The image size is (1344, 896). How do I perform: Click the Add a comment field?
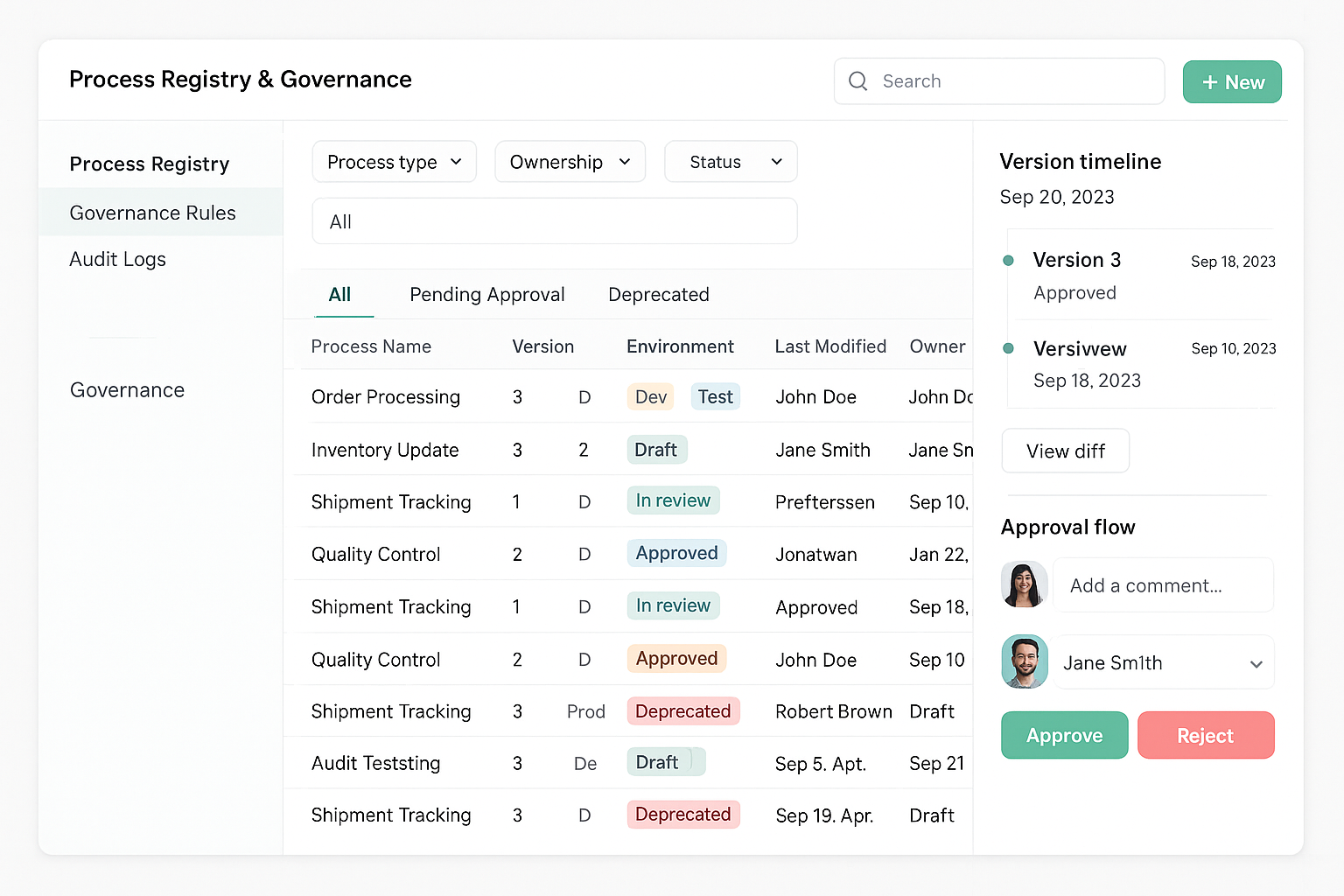pyautogui.click(x=1164, y=585)
